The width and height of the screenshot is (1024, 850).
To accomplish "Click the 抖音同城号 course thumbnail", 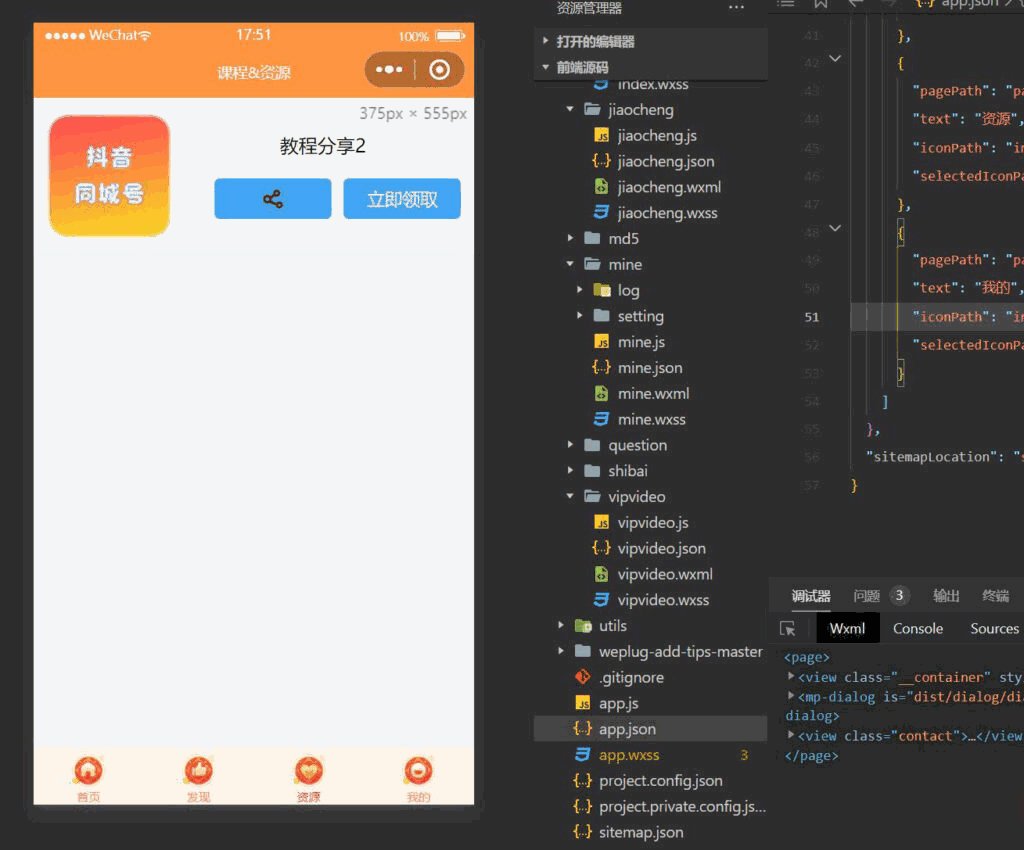I will click(x=109, y=176).
